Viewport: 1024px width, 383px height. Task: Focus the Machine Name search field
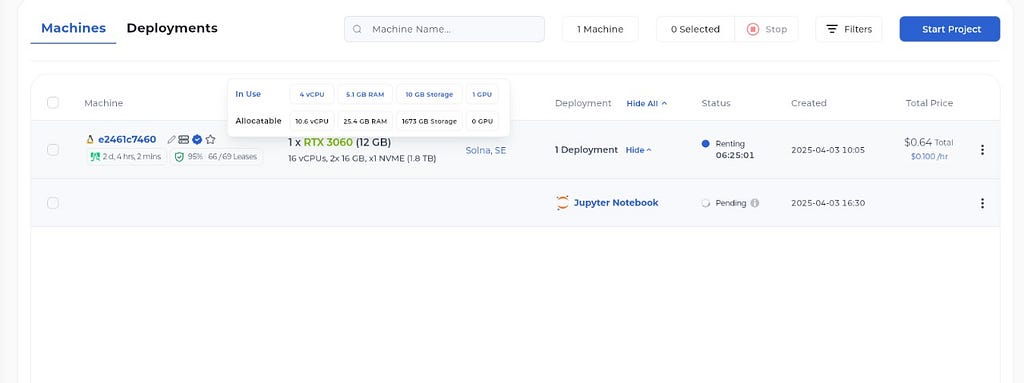(444, 29)
